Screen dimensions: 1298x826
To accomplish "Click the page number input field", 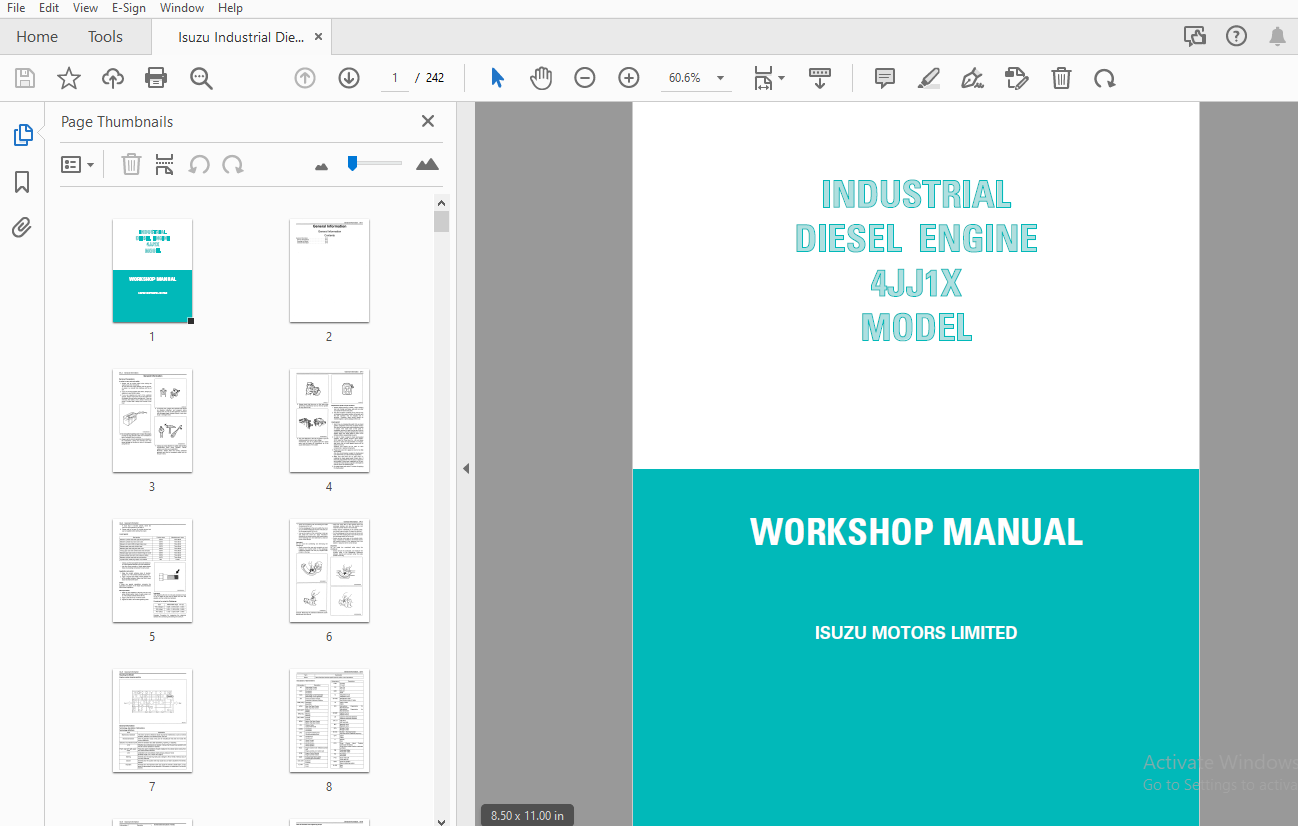I will [x=395, y=78].
